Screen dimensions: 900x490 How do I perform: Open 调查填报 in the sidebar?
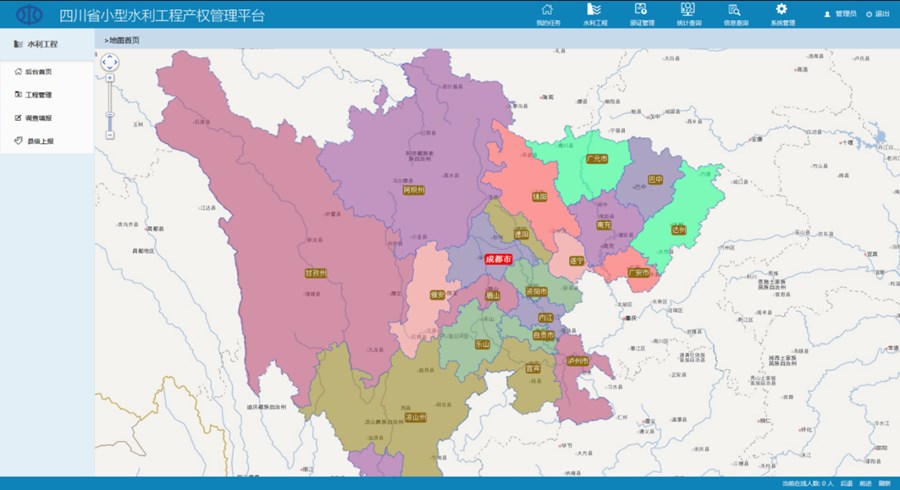click(x=38, y=118)
